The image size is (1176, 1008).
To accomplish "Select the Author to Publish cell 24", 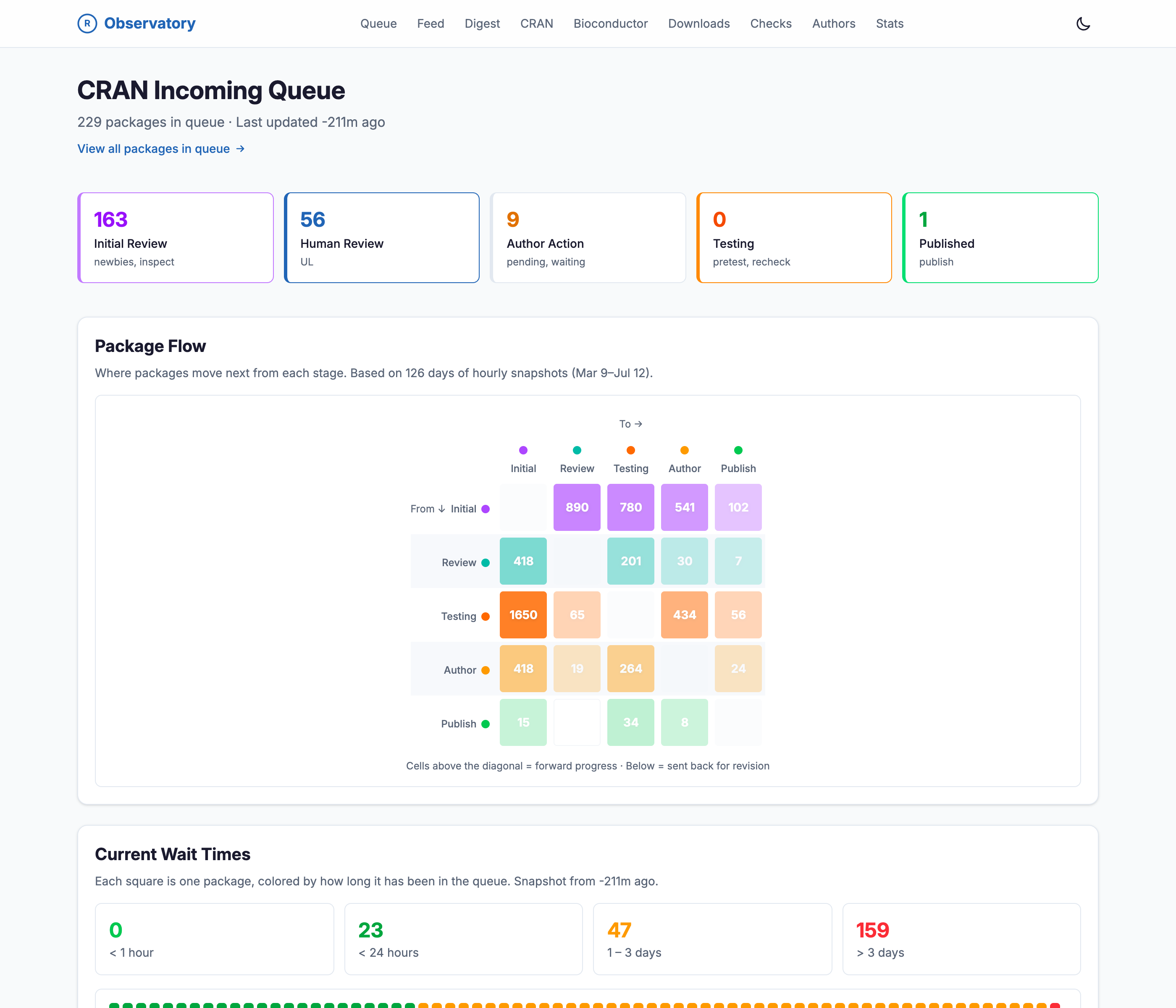I will (x=738, y=669).
